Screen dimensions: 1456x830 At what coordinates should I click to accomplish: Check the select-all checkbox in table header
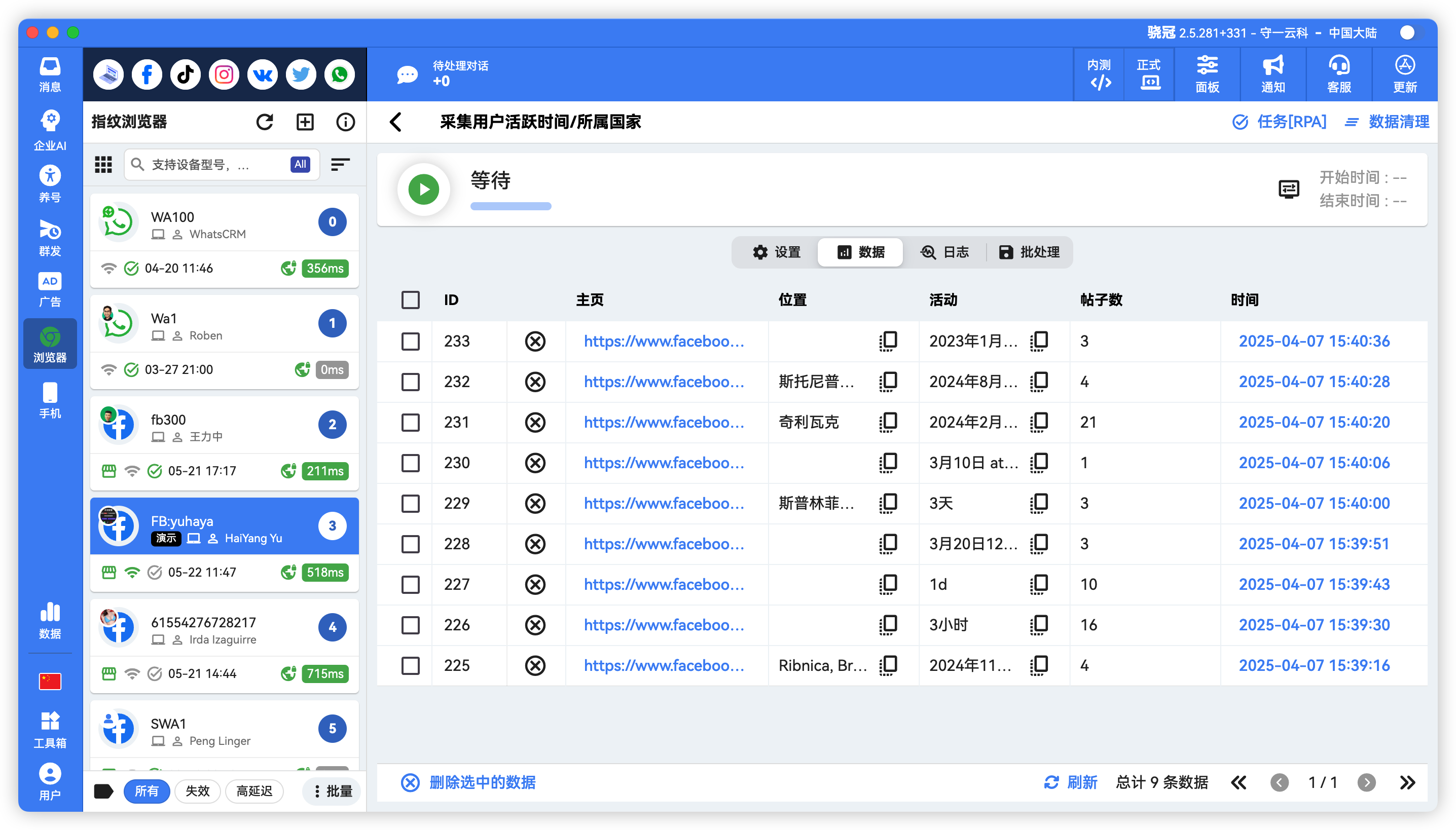click(x=410, y=299)
